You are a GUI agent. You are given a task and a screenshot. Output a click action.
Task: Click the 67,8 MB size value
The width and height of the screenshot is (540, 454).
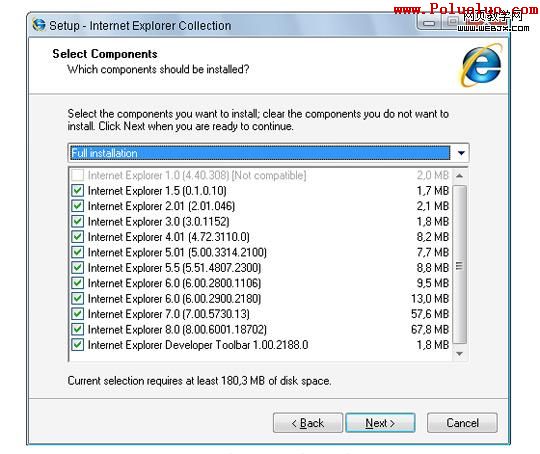coord(430,329)
